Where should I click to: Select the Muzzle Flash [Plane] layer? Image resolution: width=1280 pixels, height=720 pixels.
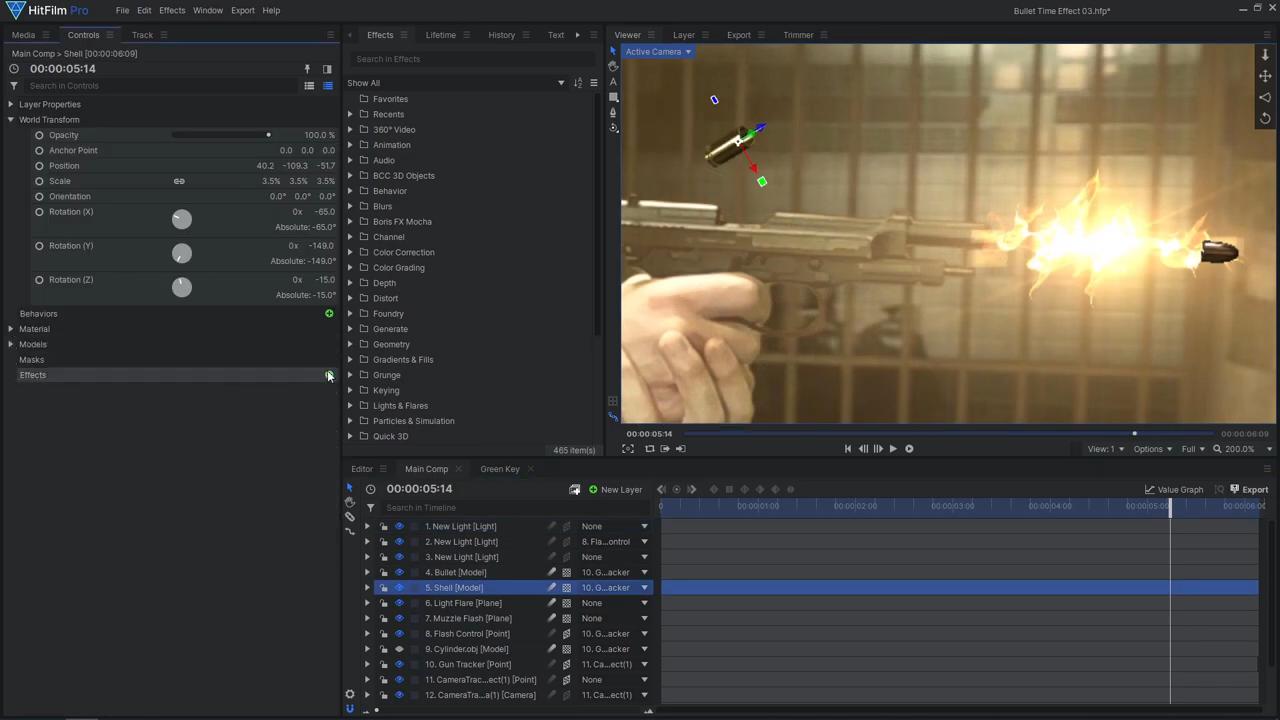(468, 619)
